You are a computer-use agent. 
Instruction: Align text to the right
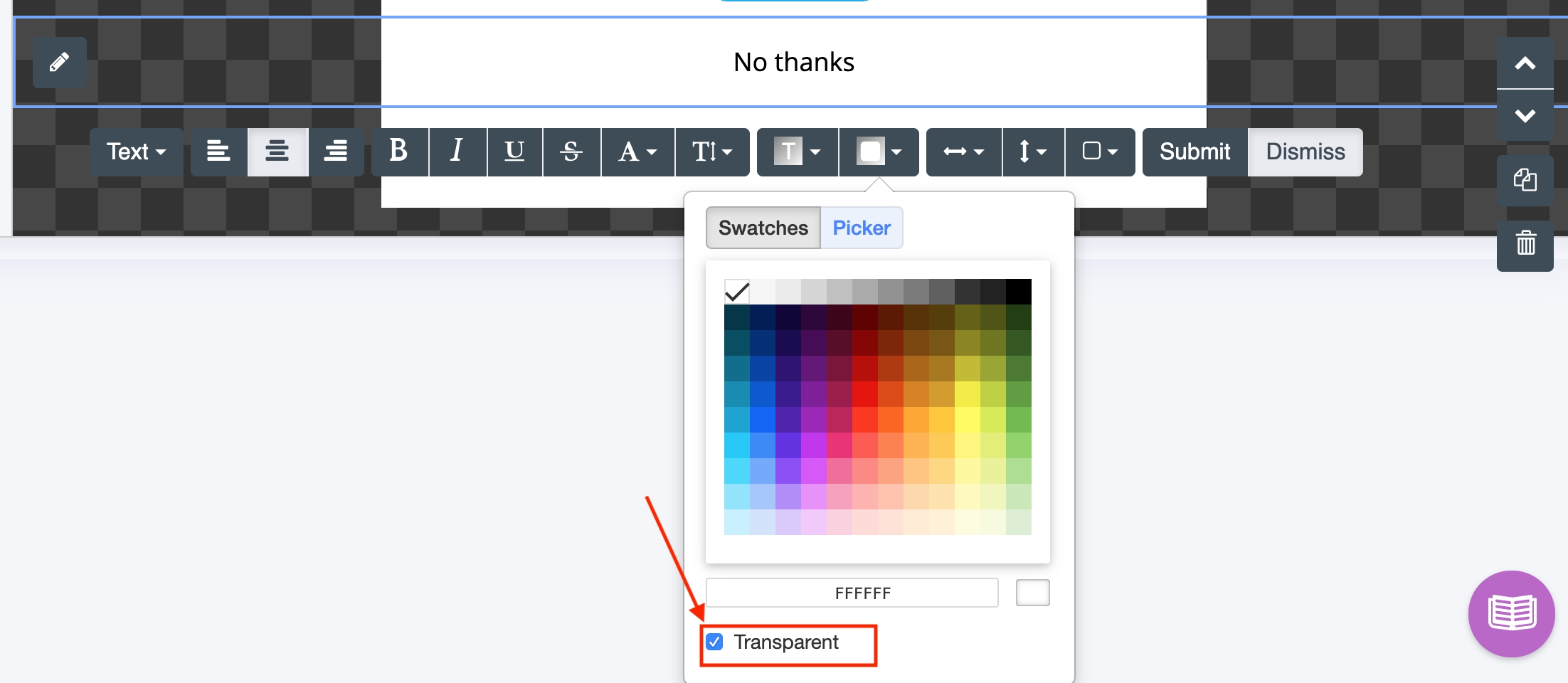(x=336, y=152)
